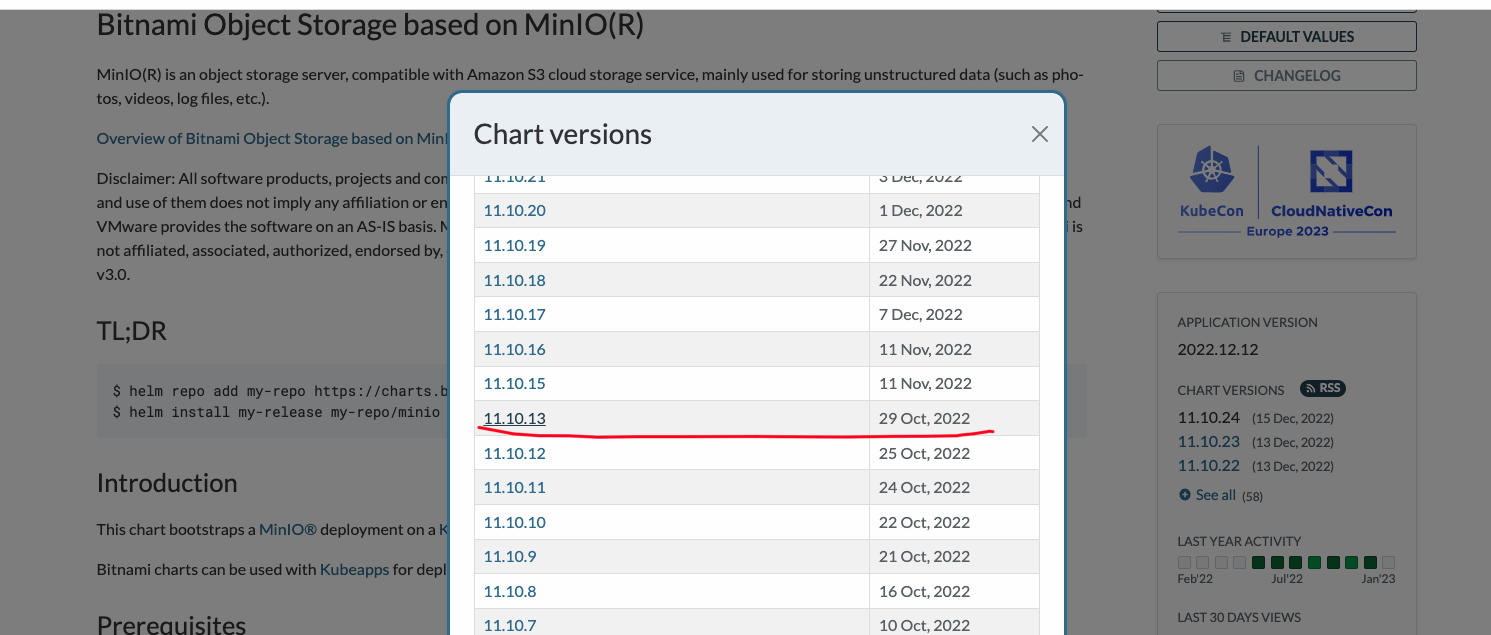The image size is (1491, 635).
Task: Open the DEFAULT VALUES button
Action: [x=1286, y=37]
